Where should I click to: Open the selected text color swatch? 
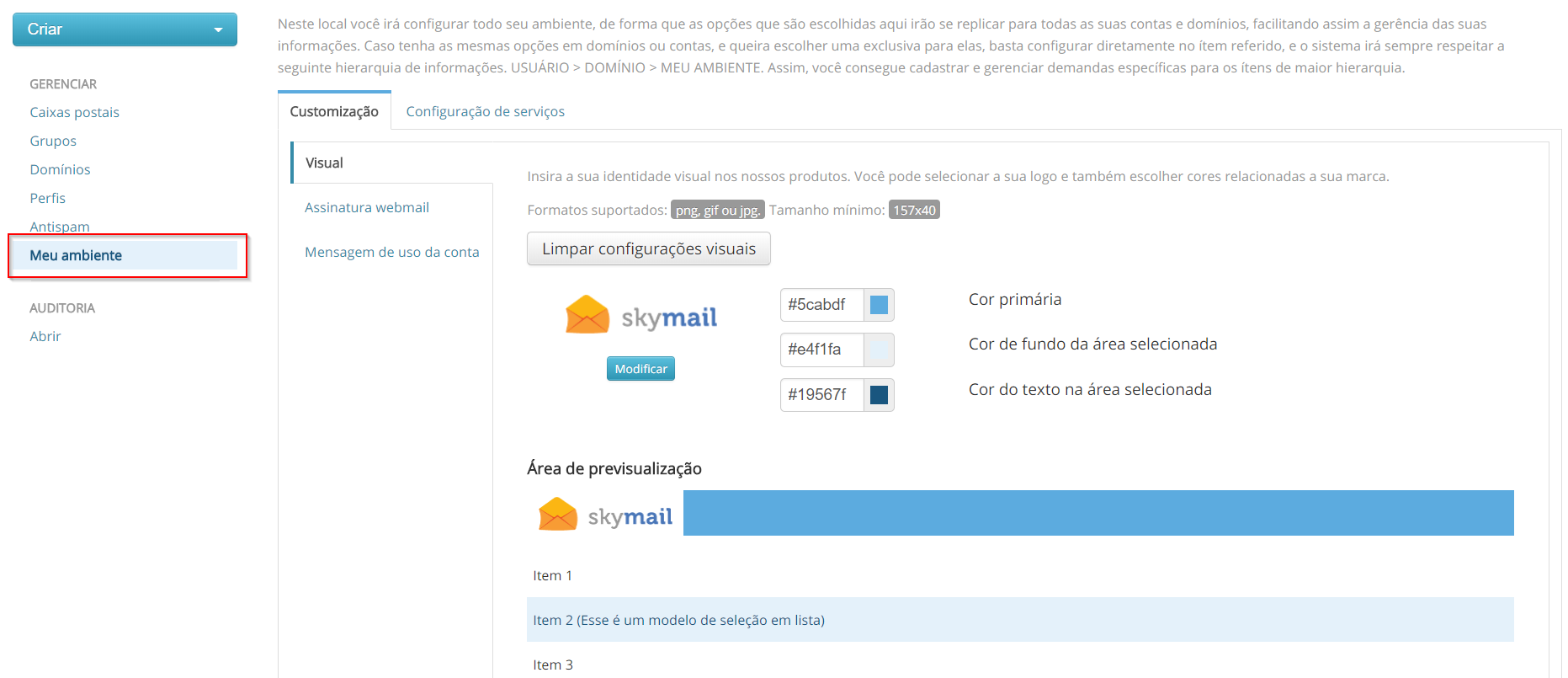pyautogui.click(x=879, y=395)
